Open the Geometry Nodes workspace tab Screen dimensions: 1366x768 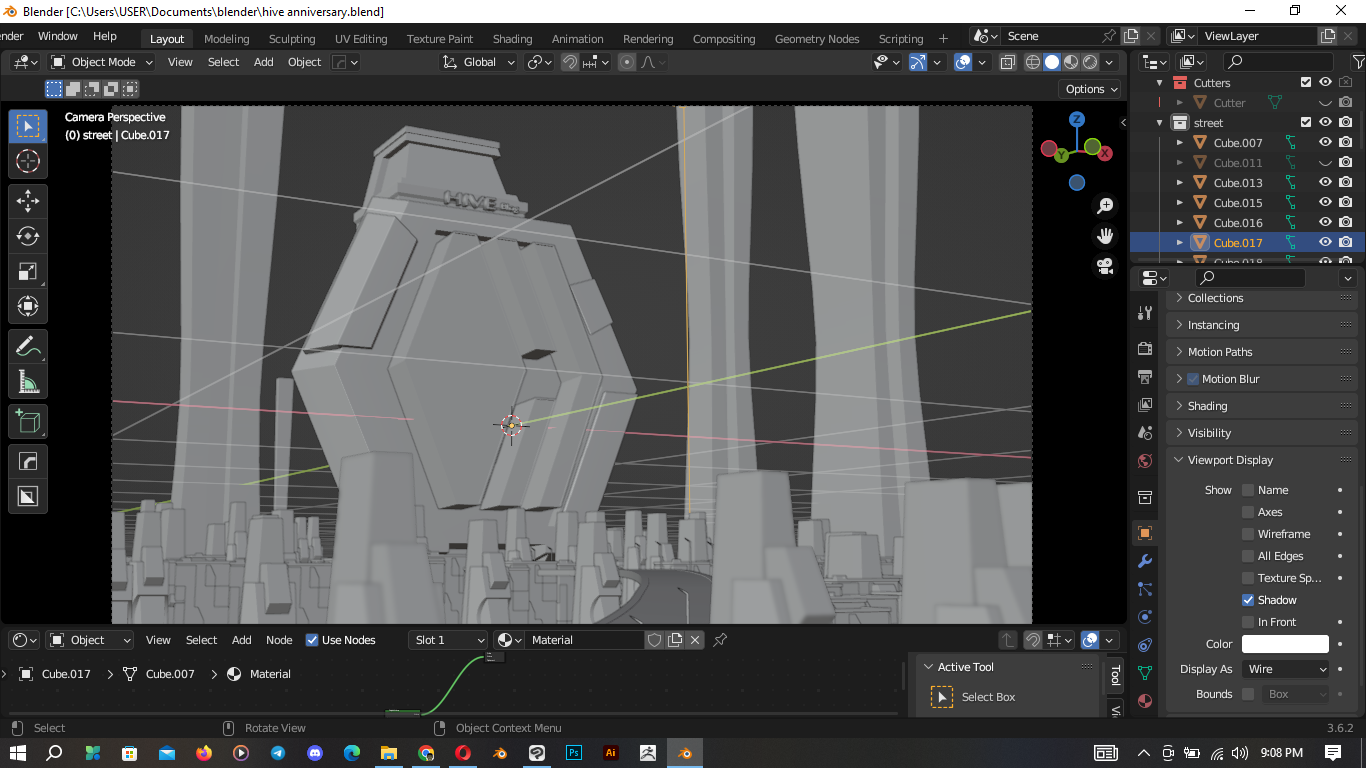click(x=817, y=39)
